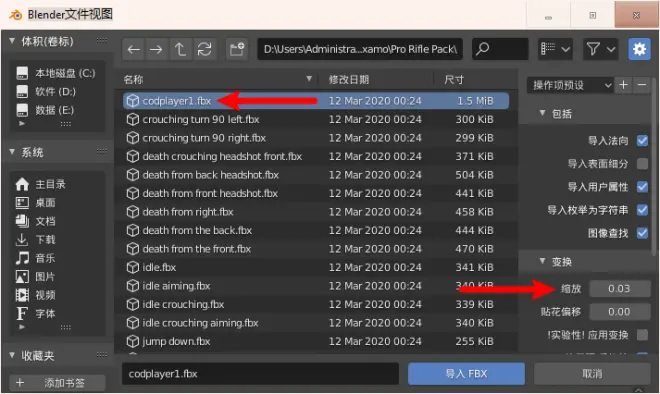This screenshot has width=660, height=394.
Task: Select file death from front headshot.fbx
Action: pyautogui.click(x=316, y=194)
